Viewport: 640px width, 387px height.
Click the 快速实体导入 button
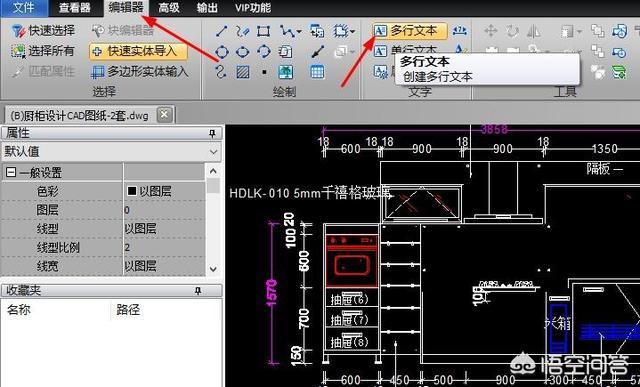coord(138,52)
